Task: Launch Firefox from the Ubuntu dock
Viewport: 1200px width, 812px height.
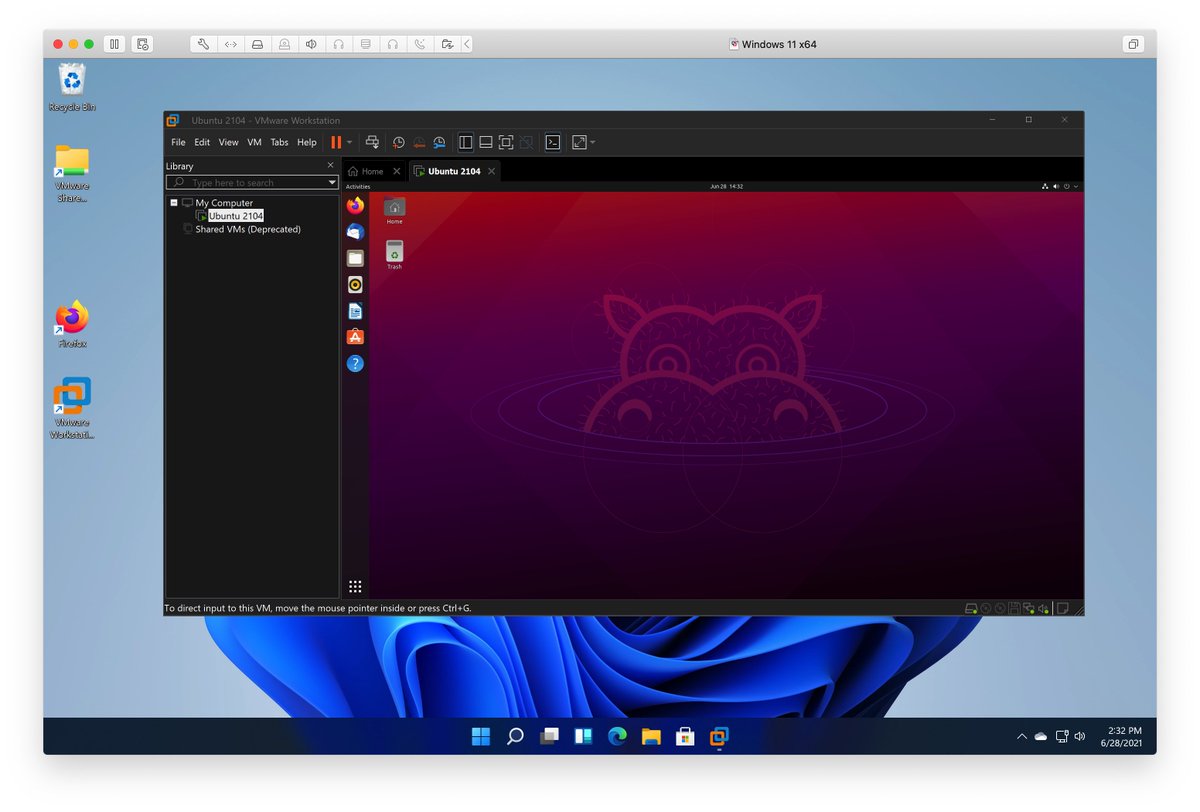Action: (355, 206)
